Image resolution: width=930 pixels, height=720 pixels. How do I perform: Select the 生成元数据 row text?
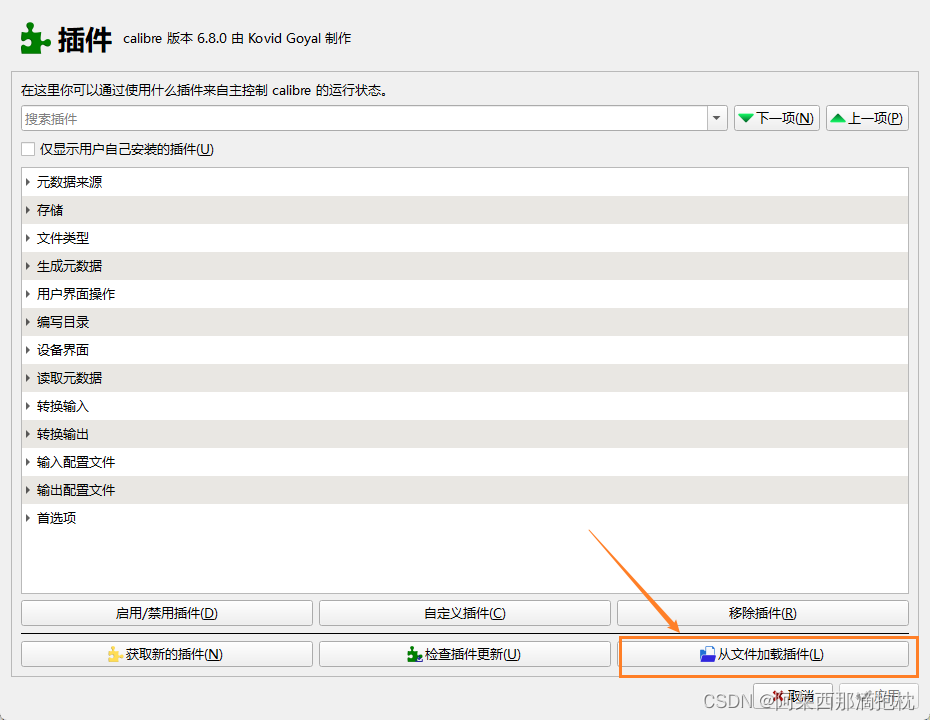click(69, 266)
